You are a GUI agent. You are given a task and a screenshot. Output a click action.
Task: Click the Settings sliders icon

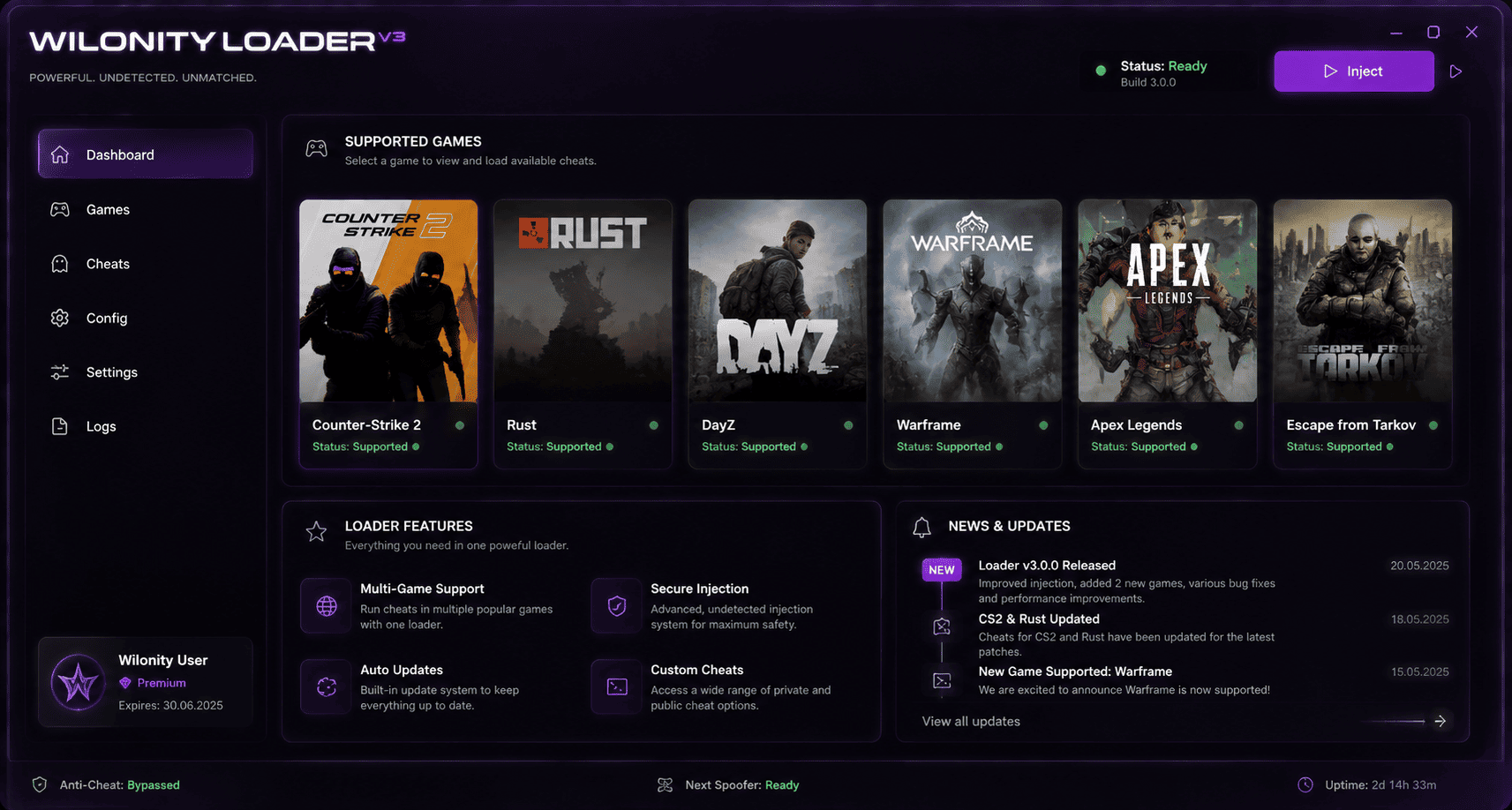click(x=60, y=372)
